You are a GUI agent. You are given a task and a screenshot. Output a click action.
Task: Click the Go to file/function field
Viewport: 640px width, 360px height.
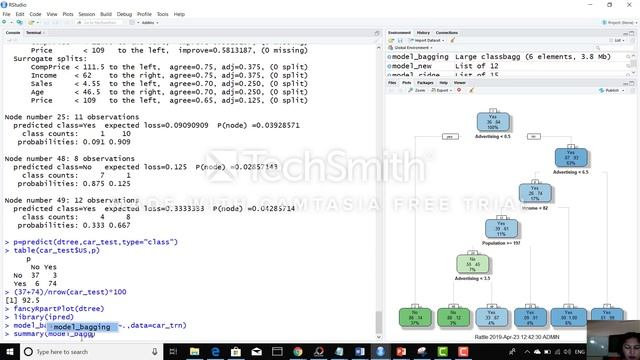pyautogui.click(x=100, y=22)
